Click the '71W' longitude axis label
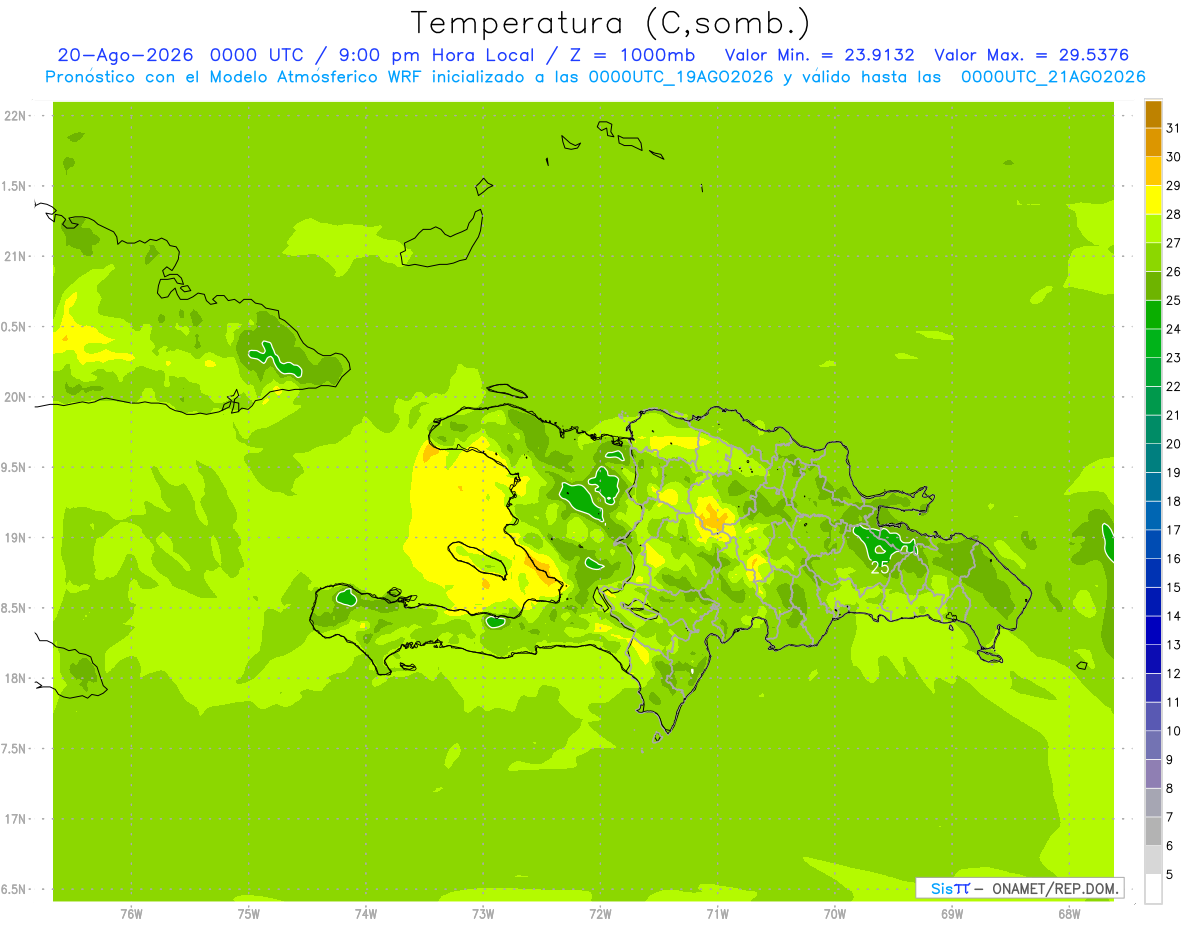The width and height of the screenshot is (1200, 927). point(717,914)
